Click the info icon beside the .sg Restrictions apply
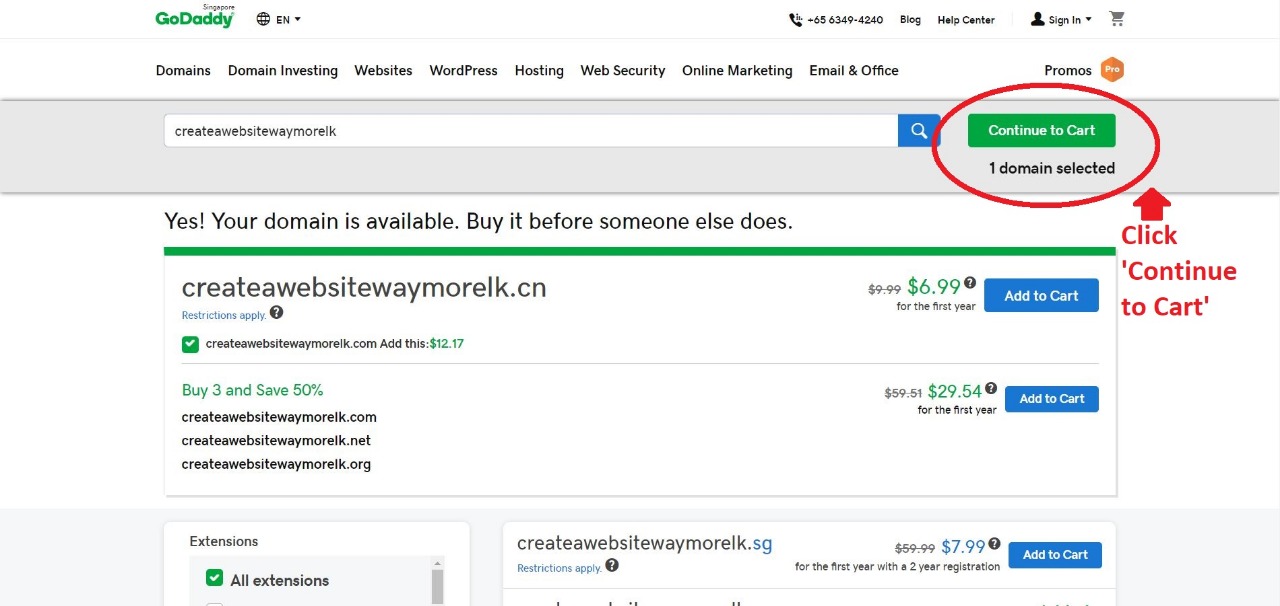1280x606 pixels. pyautogui.click(x=612, y=565)
